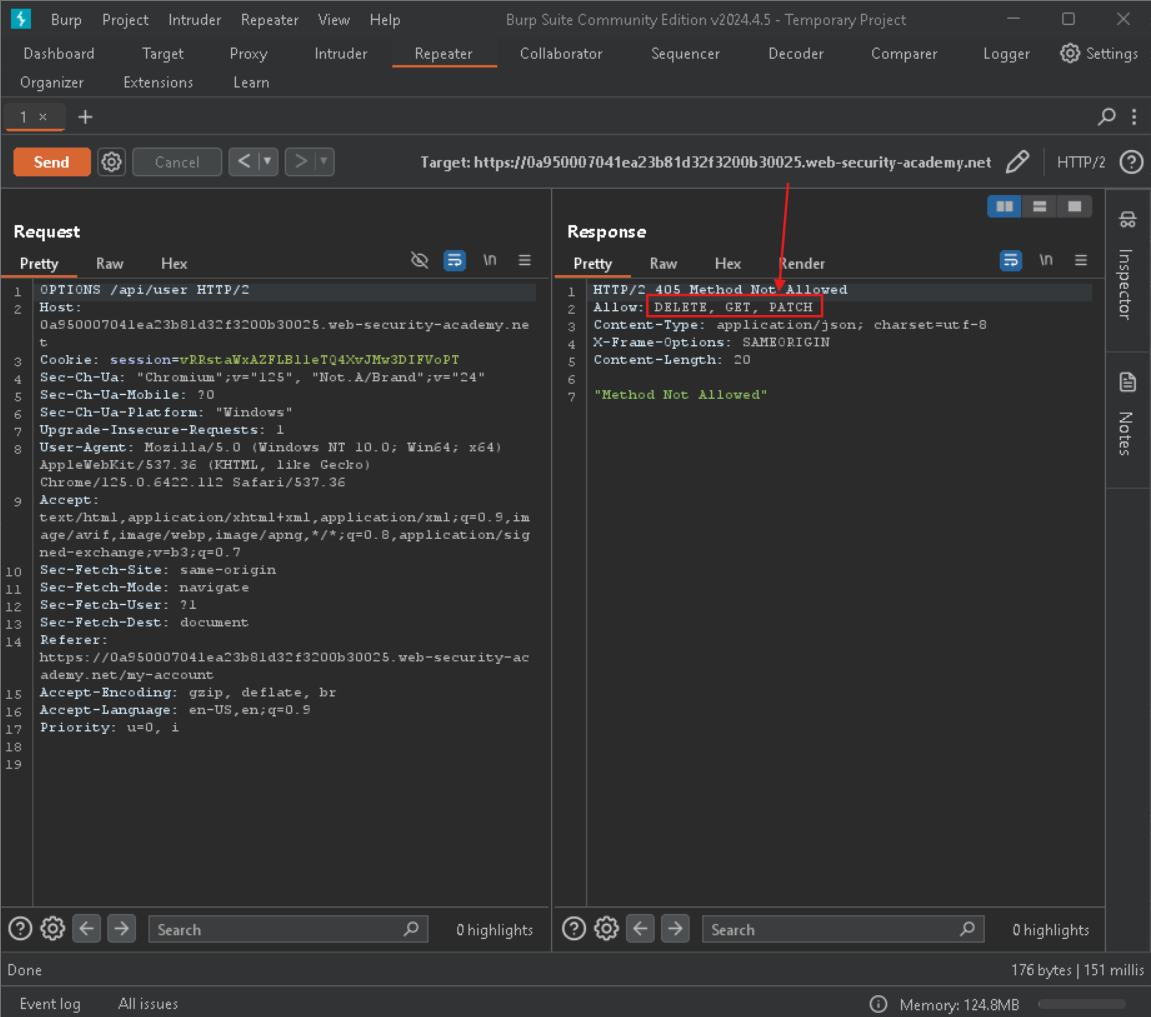Switch to side-by-side split layout
This screenshot has height=1017, width=1151.
coord(1004,206)
